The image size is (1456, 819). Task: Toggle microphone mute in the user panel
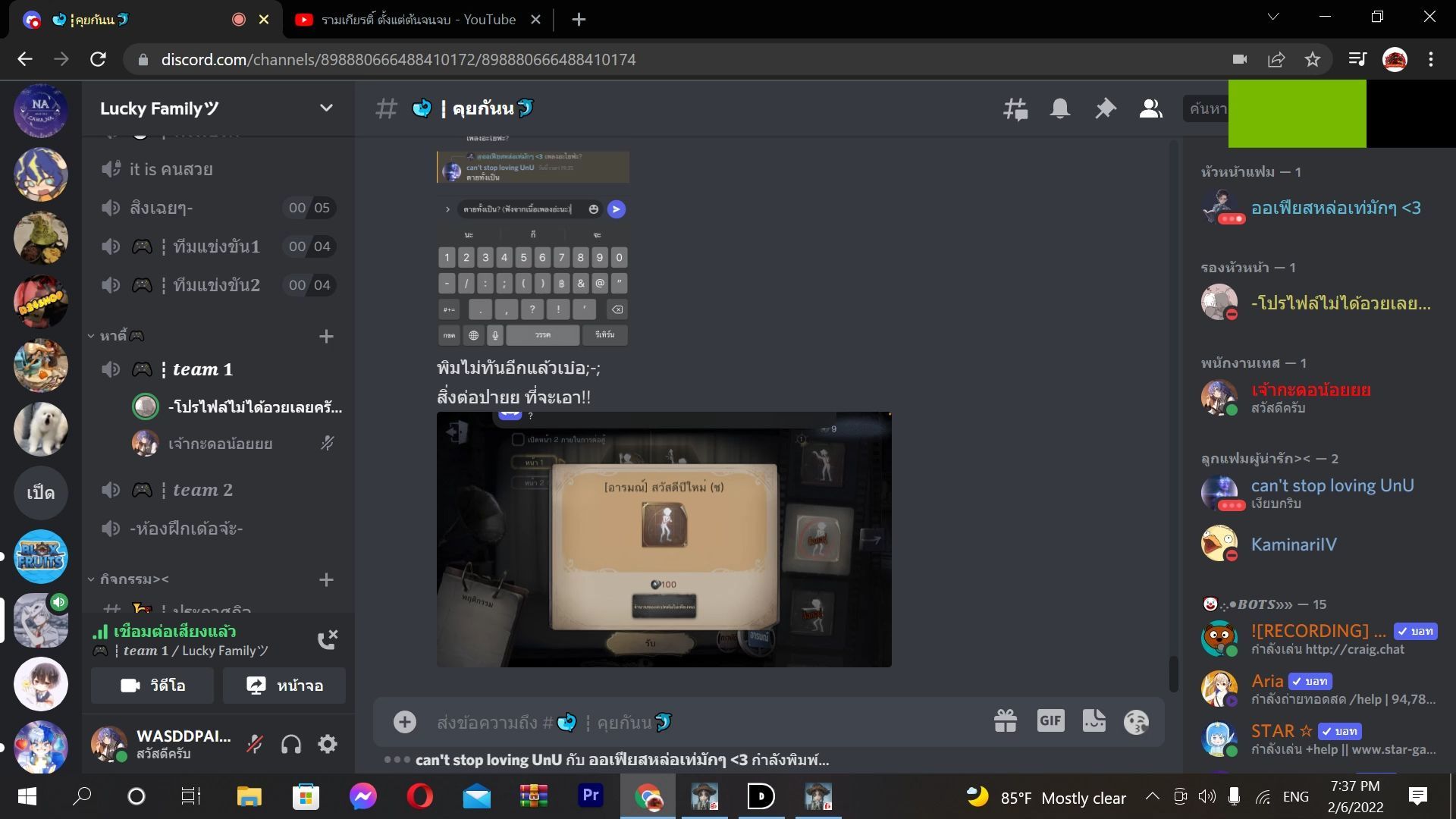[255, 745]
